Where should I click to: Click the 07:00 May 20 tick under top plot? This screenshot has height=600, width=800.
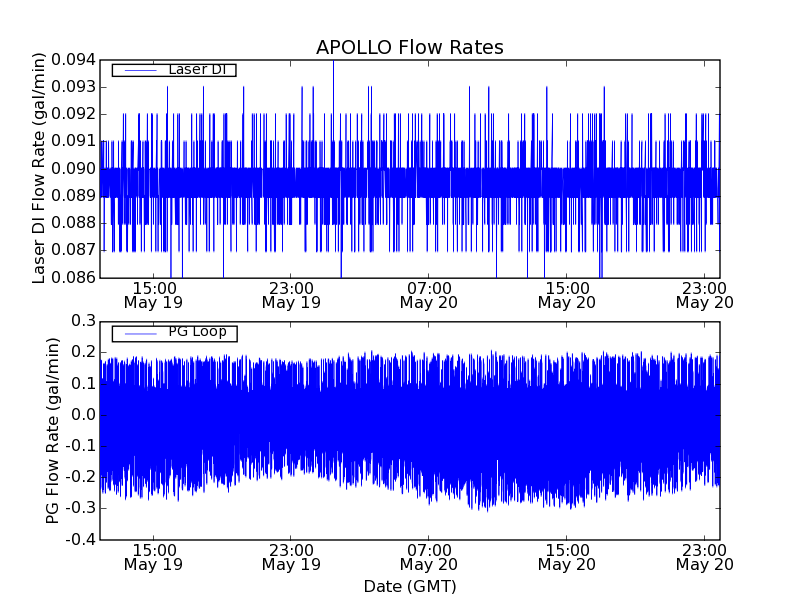pyautogui.click(x=428, y=294)
